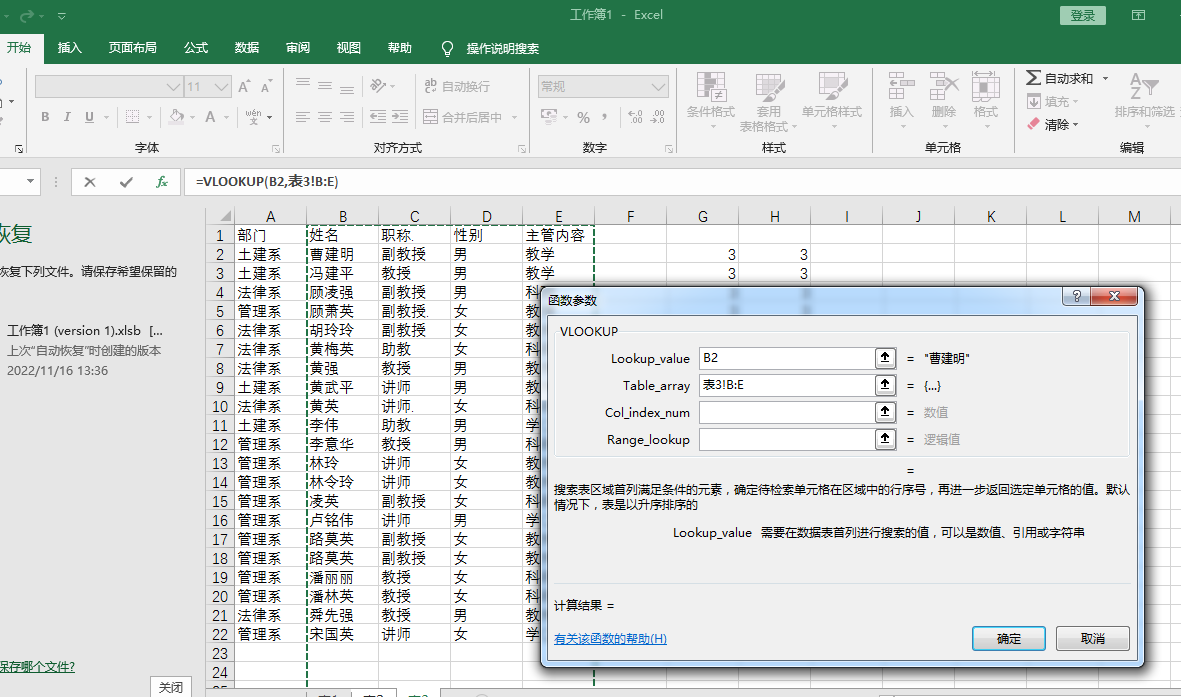1181x697 pixels.
Task: Click the Col_index_num input field
Action: (786, 412)
